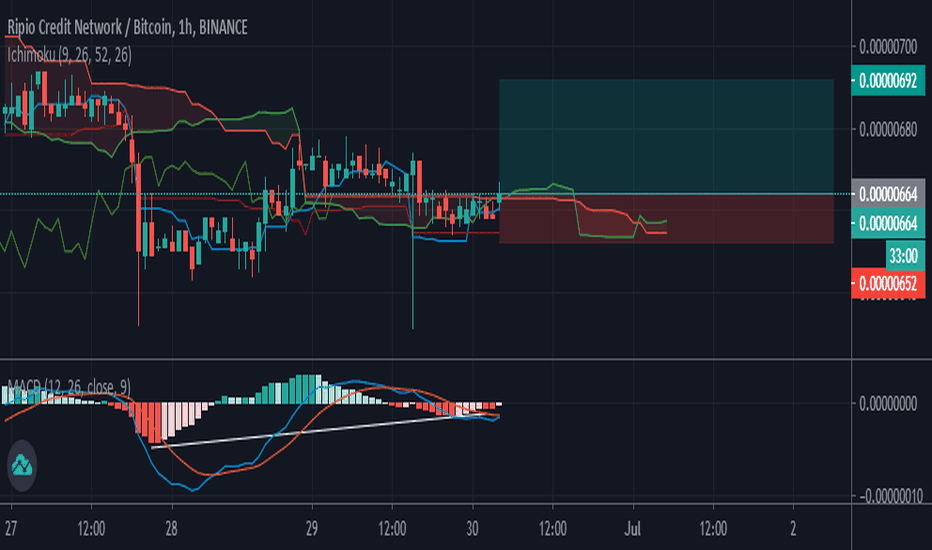Select the green long position profit zone

pos(666,137)
